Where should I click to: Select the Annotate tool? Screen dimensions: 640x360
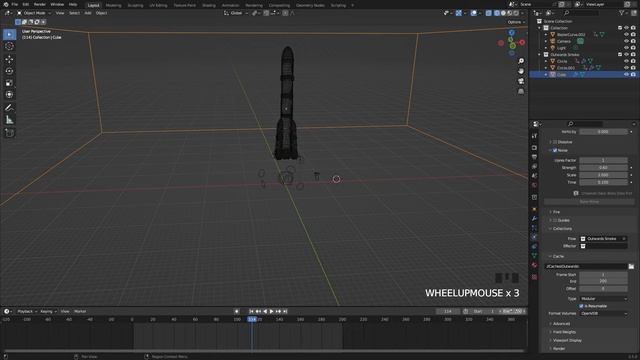[9, 108]
